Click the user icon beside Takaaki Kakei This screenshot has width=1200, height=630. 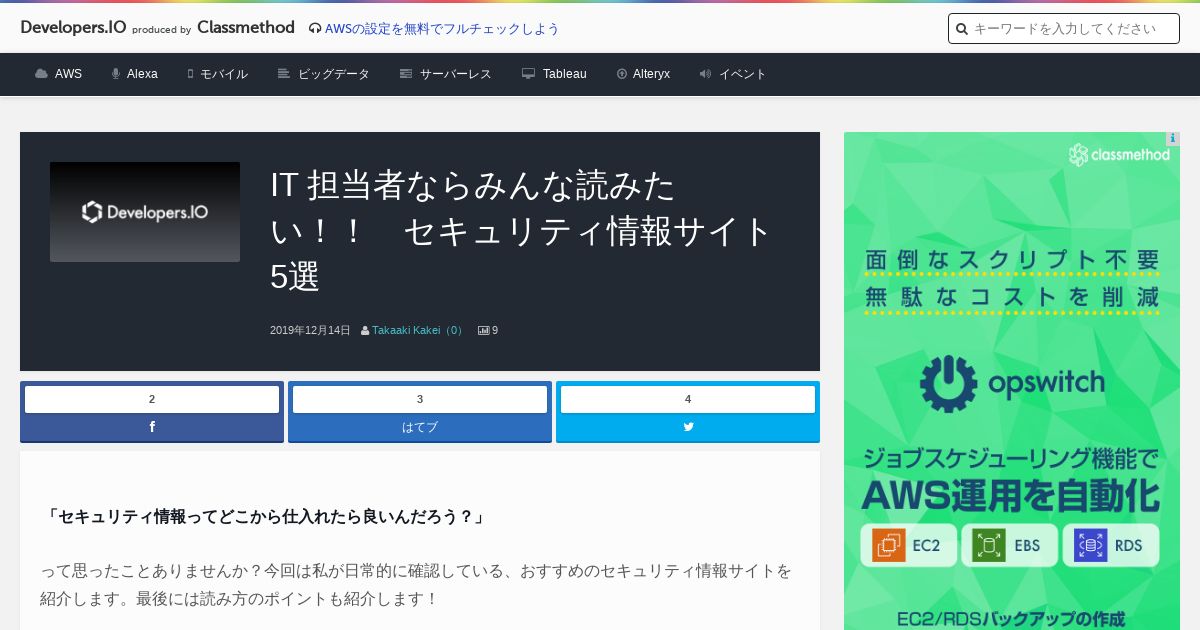pyautogui.click(x=365, y=330)
